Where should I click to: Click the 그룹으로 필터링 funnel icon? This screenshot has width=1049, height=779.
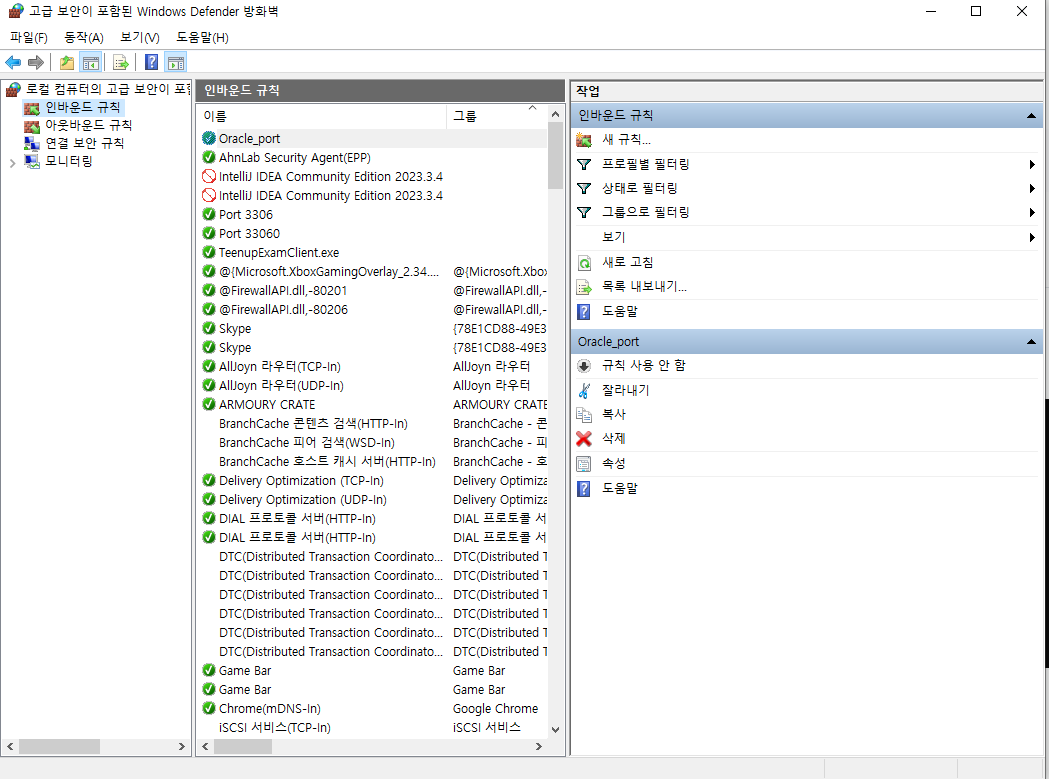tap(584, 213)
